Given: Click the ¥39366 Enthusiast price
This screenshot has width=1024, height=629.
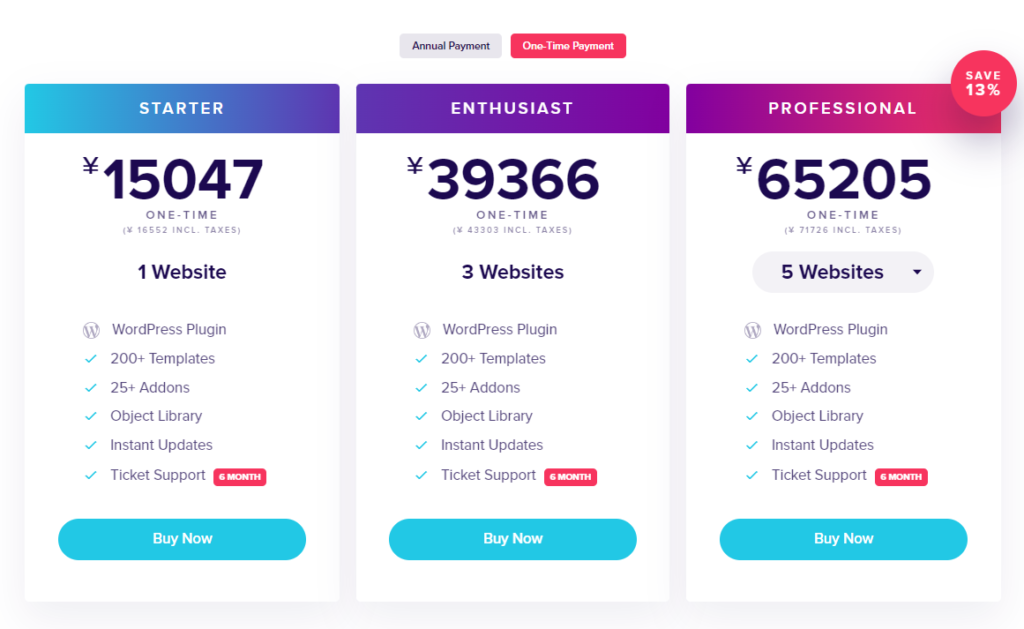Looking at the screenshot, I should tap(512, 180).
